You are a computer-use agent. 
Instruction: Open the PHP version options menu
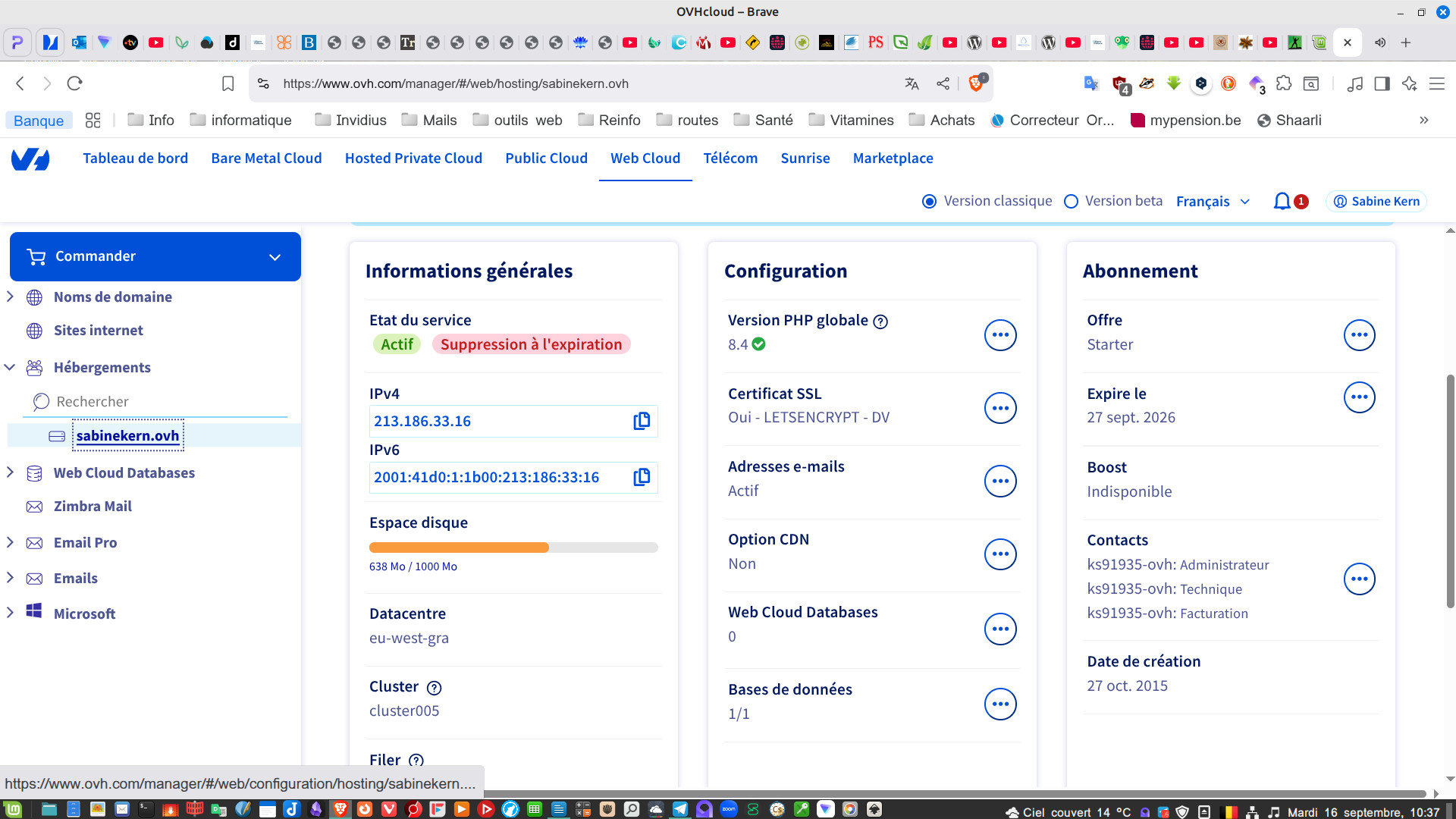pyautogui.click(x=1000, y=335)
